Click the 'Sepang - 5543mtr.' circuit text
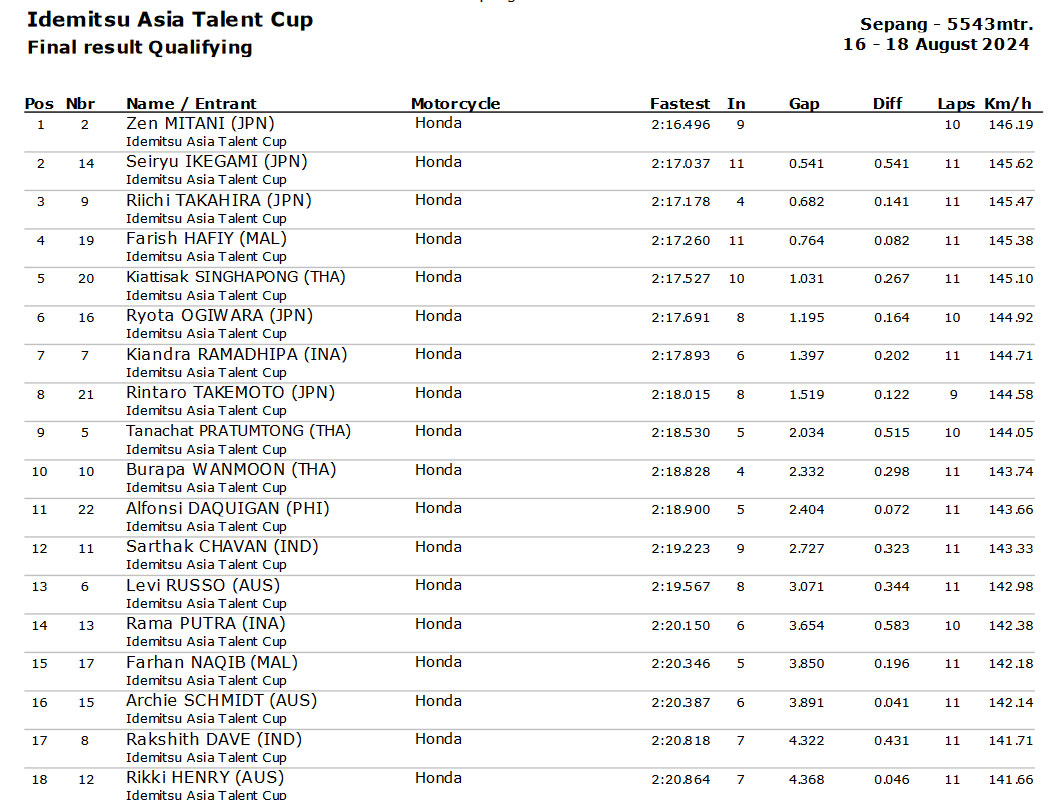 click(x=946, y=24)
